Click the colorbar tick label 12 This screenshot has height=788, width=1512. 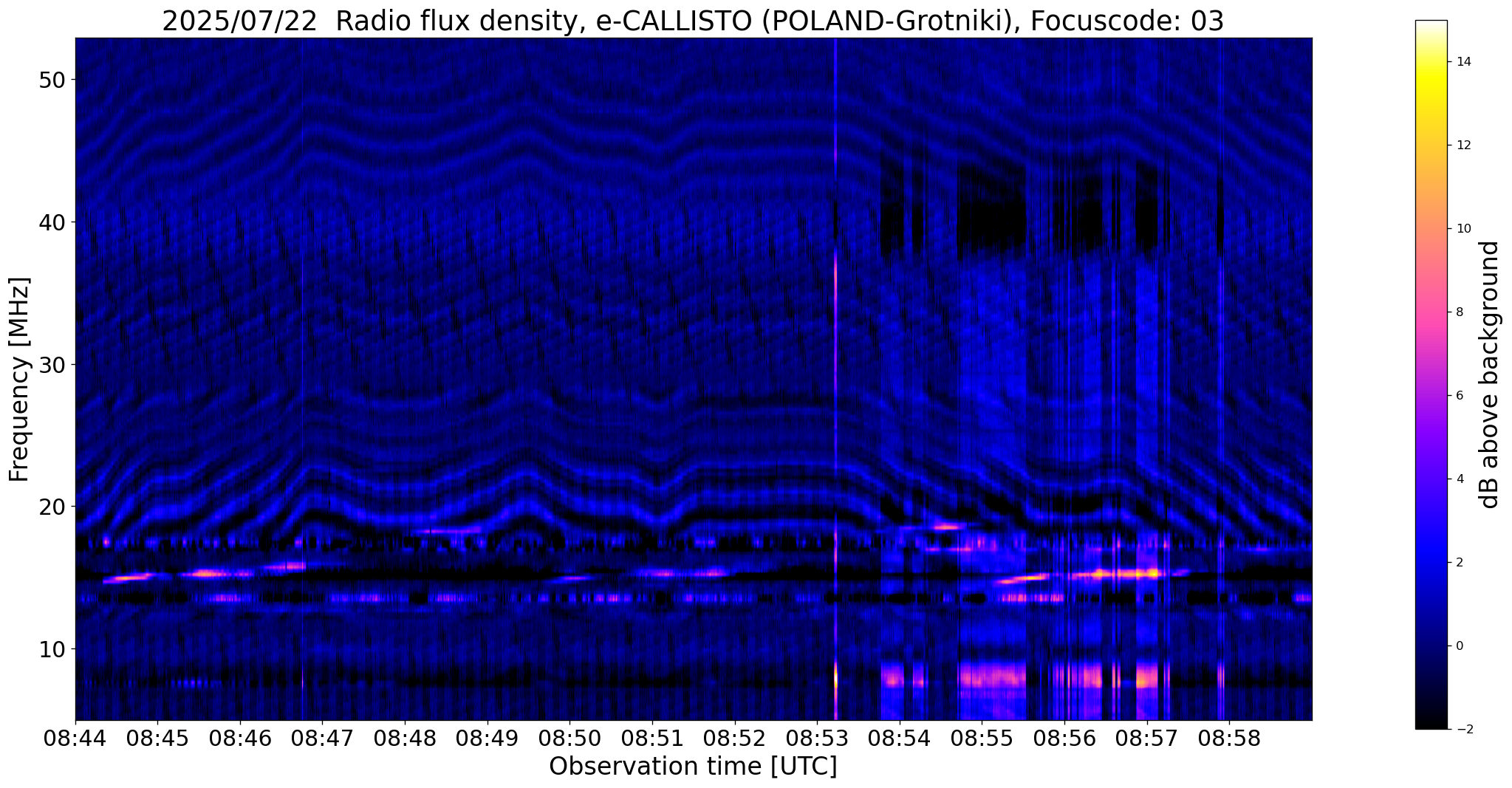coord(1463,145)
